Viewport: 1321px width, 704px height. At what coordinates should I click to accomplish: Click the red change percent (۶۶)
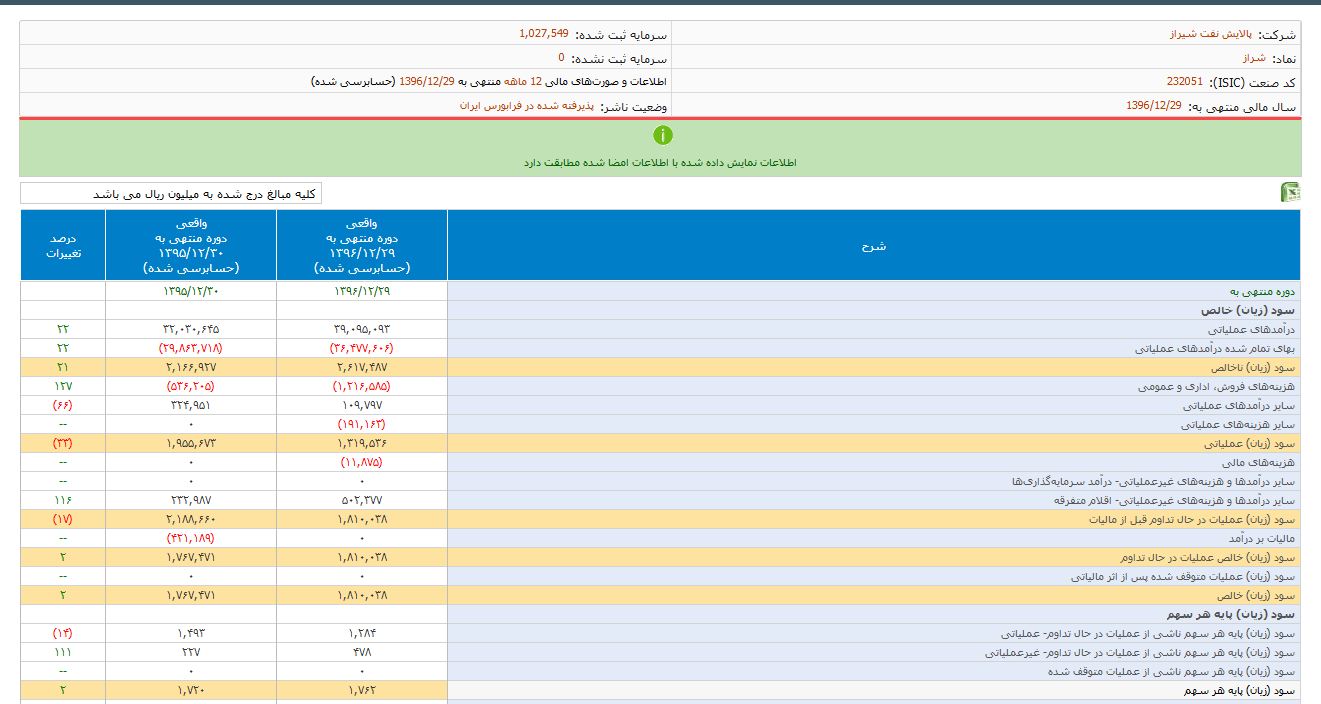click(62, 405)
